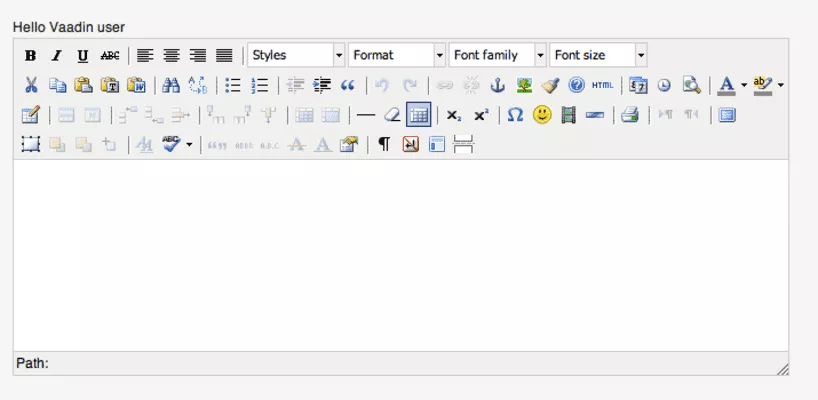Insert a blockquote
818x400 pixels.
click(x=348, y=86)
